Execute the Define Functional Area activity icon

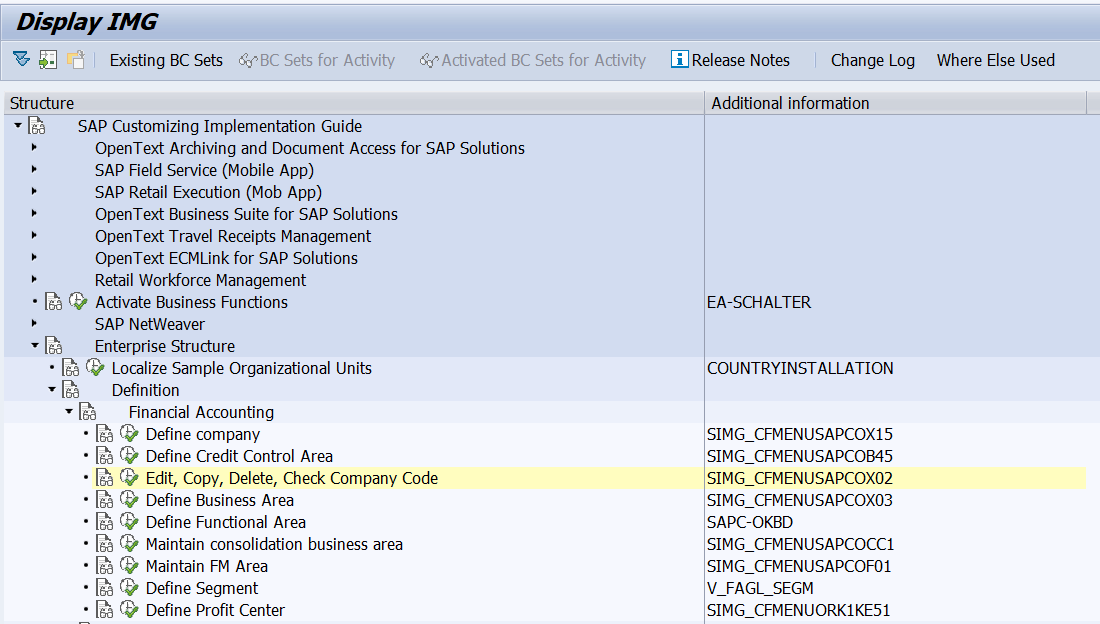(129, 522)
